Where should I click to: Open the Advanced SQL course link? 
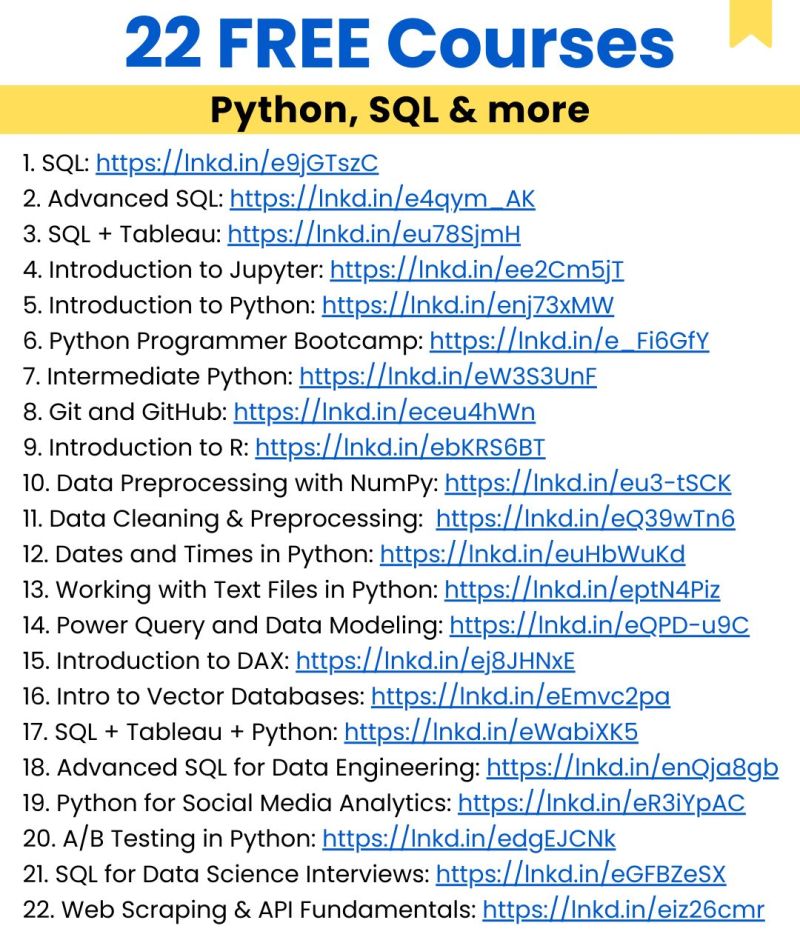pyautogui.click(x=382, y=198)
